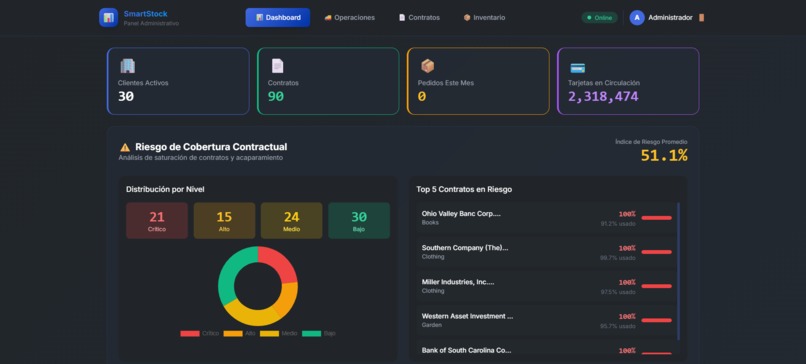This screenshot has height=364, width=806.
Task: Toggle the Crítico legend swatch
Action: coord(190,334)
